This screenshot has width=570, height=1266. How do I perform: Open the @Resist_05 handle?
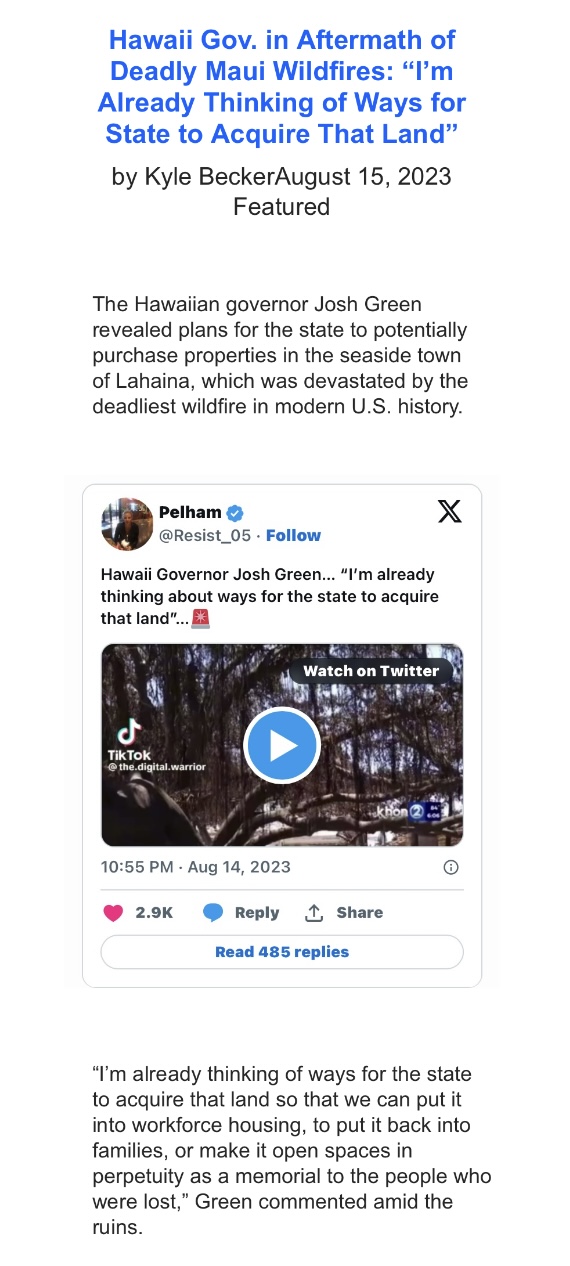205,536
